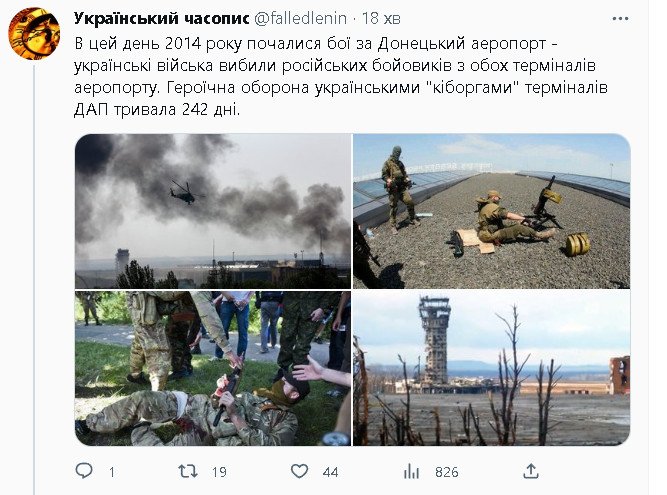
Task: Open the destroyed control tower photo
Action: tap(492, 368)
